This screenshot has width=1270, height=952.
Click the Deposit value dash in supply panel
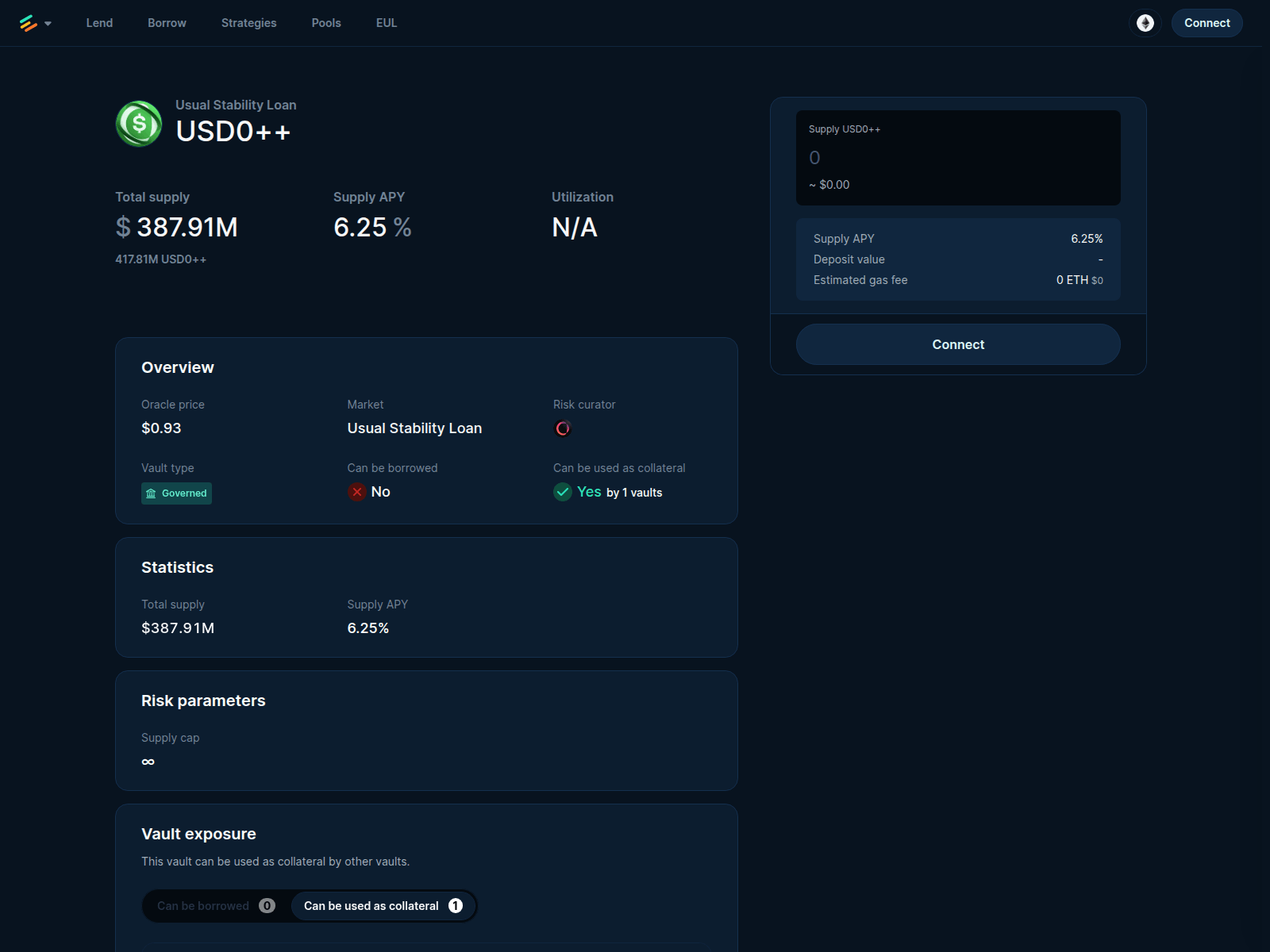1100,259
